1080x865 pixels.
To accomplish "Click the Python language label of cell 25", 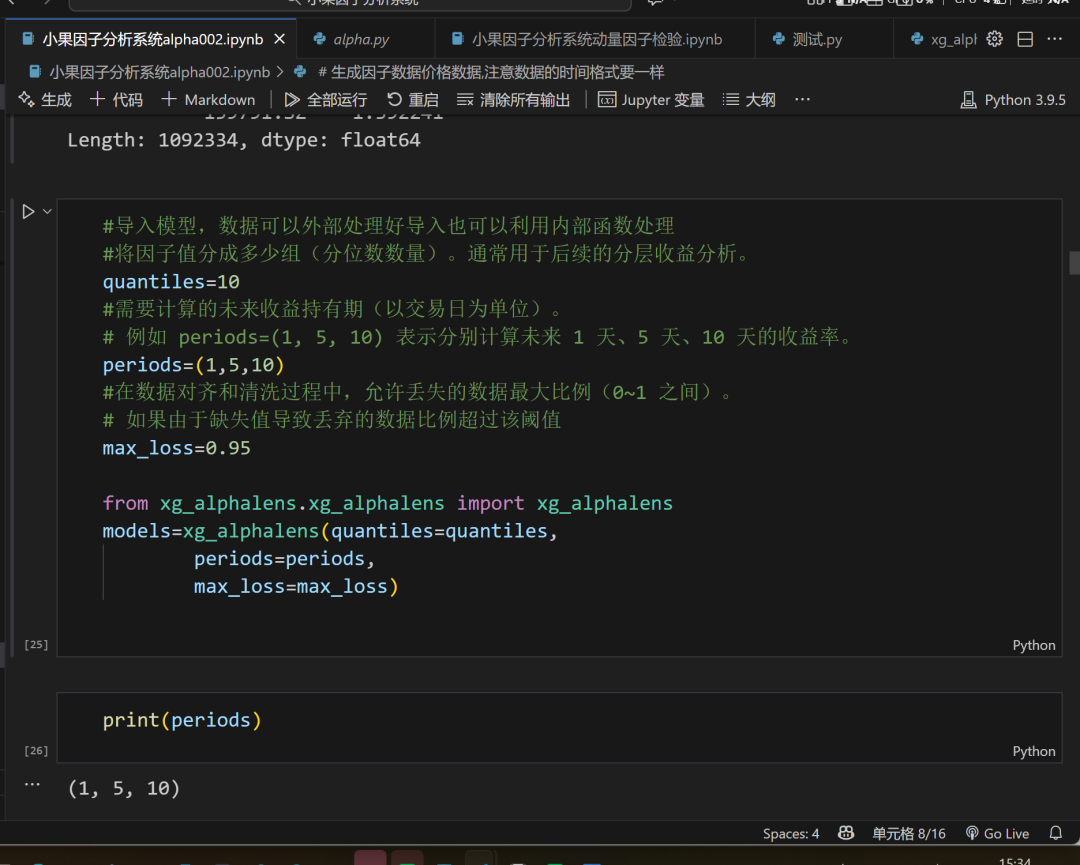I will (1034, 645).
